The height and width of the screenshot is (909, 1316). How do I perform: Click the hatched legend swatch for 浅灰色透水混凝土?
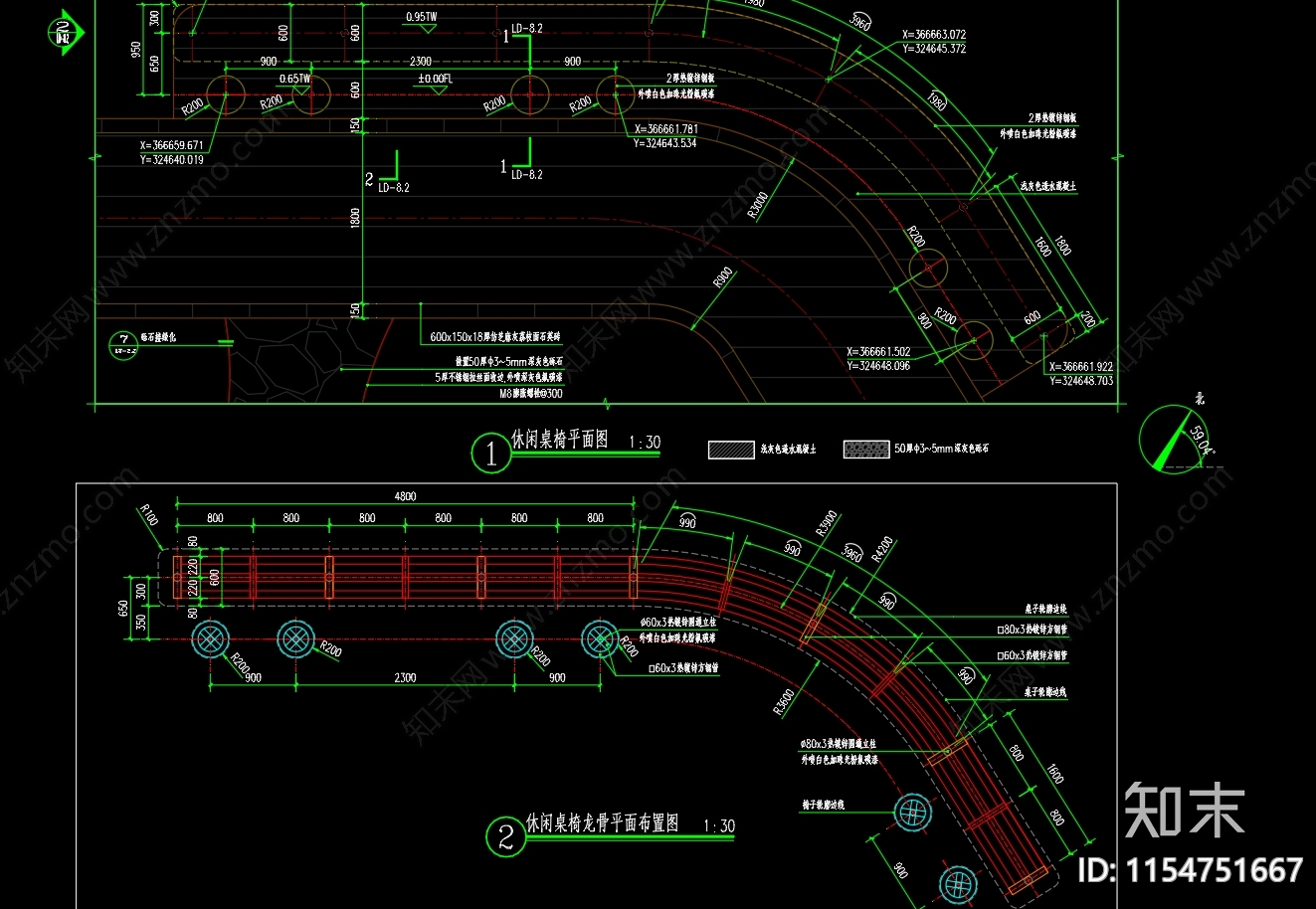coord(731,450)
